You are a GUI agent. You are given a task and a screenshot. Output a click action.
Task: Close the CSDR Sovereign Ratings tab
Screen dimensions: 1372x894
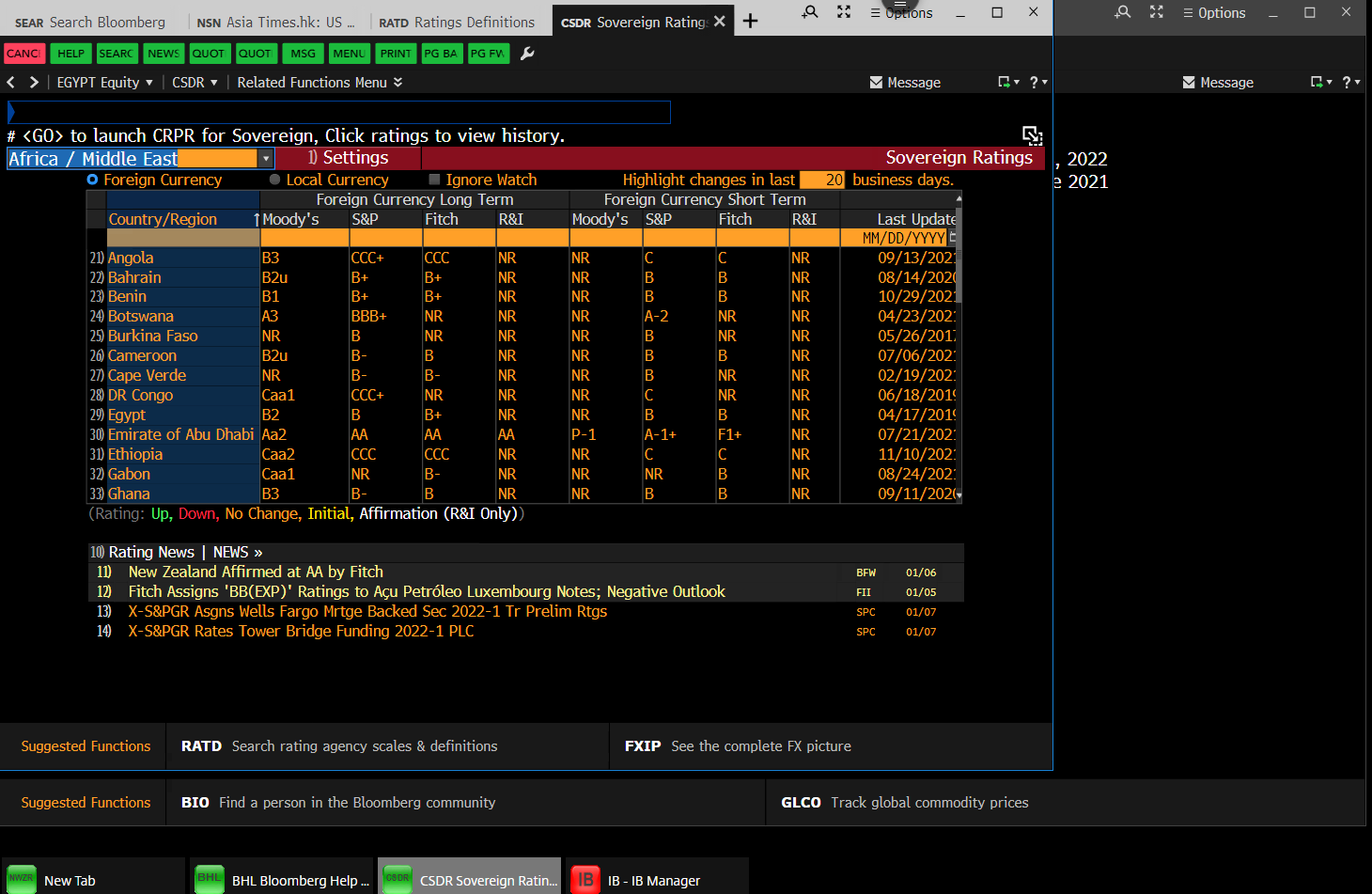click(x=720, y=22)
